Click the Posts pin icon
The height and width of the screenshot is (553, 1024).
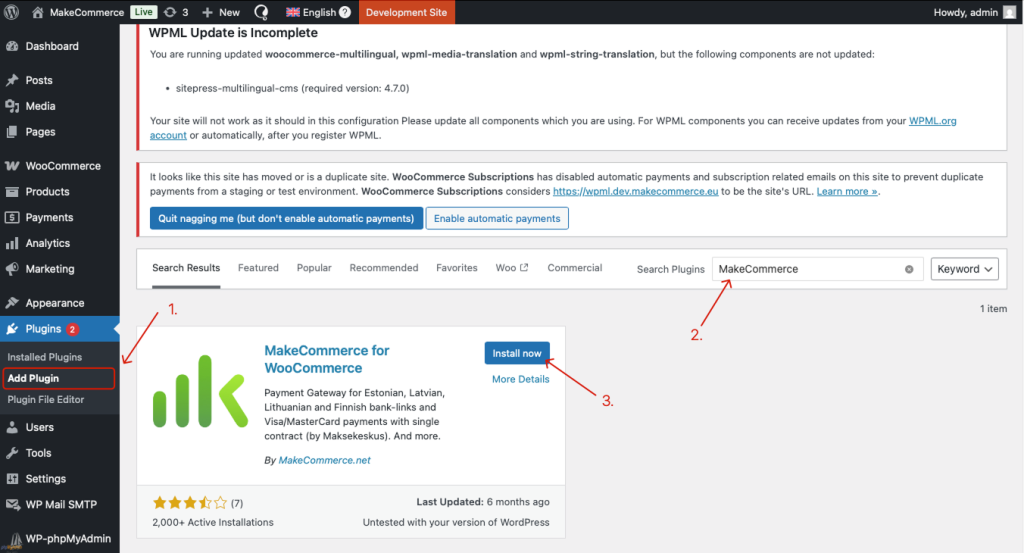pyautogui.click(x=12, y=80)
